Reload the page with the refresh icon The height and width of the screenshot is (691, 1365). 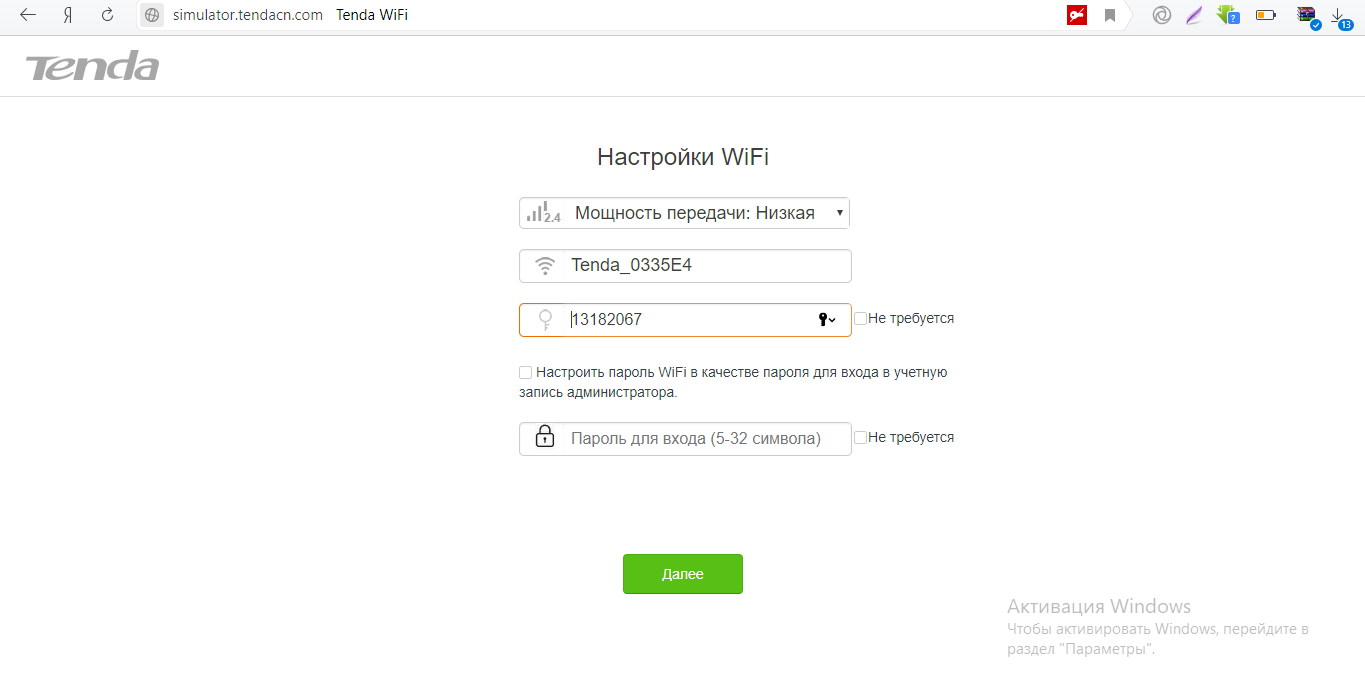107,15
